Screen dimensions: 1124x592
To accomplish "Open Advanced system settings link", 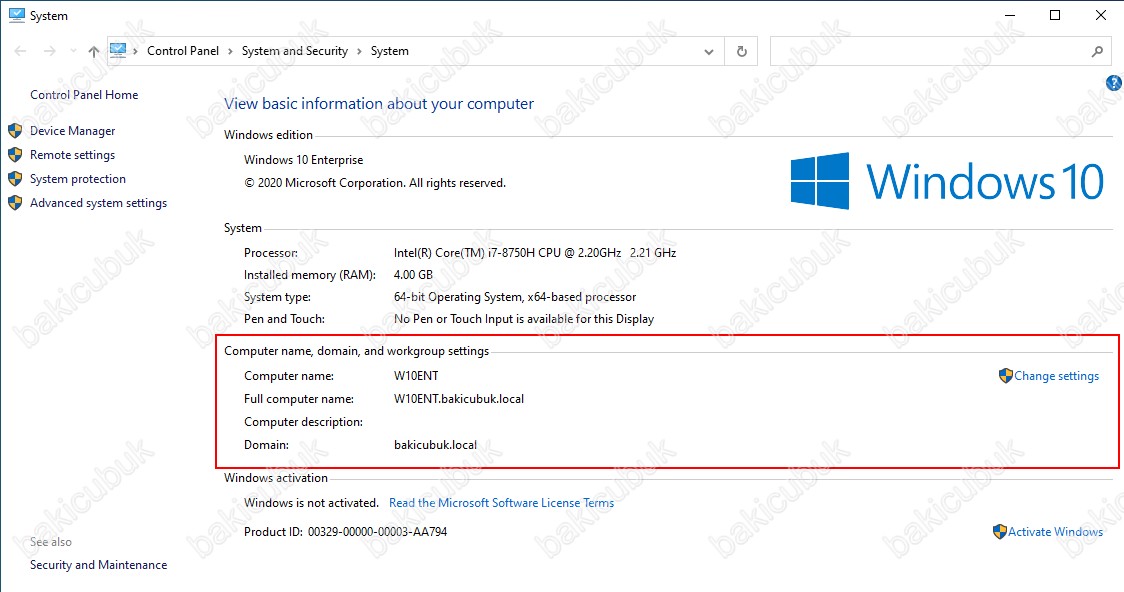I will [98, 203].
